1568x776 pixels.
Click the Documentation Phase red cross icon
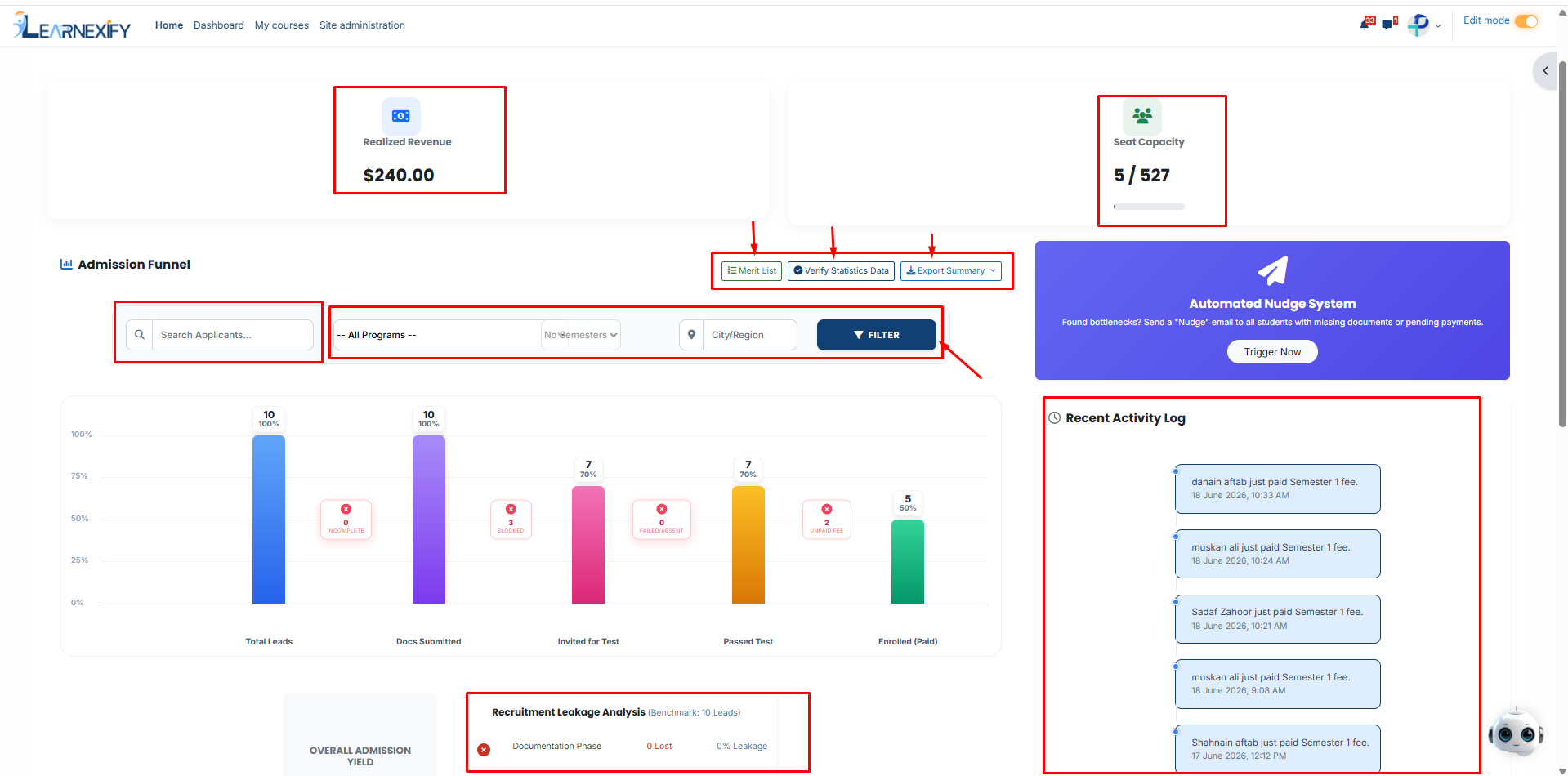[484, 750]
